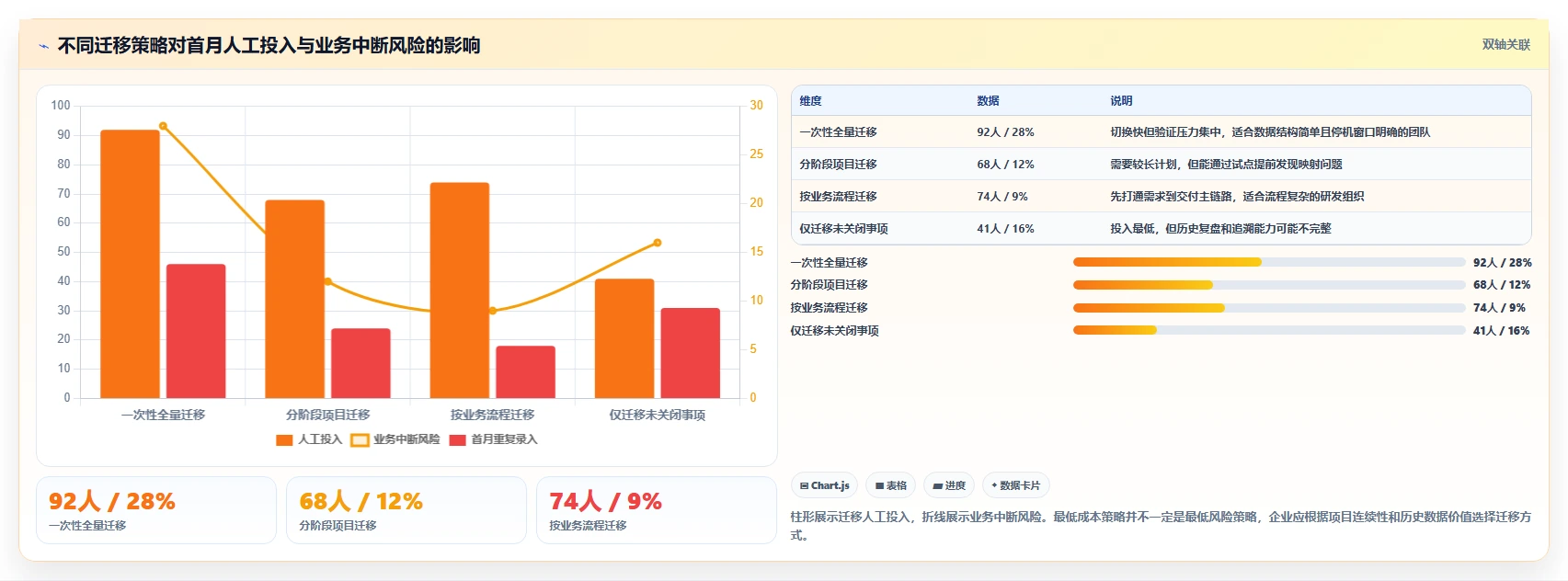Click the 数据 table column header
The height and width of the screenshot is (581, 1568).
coord(988,101)
